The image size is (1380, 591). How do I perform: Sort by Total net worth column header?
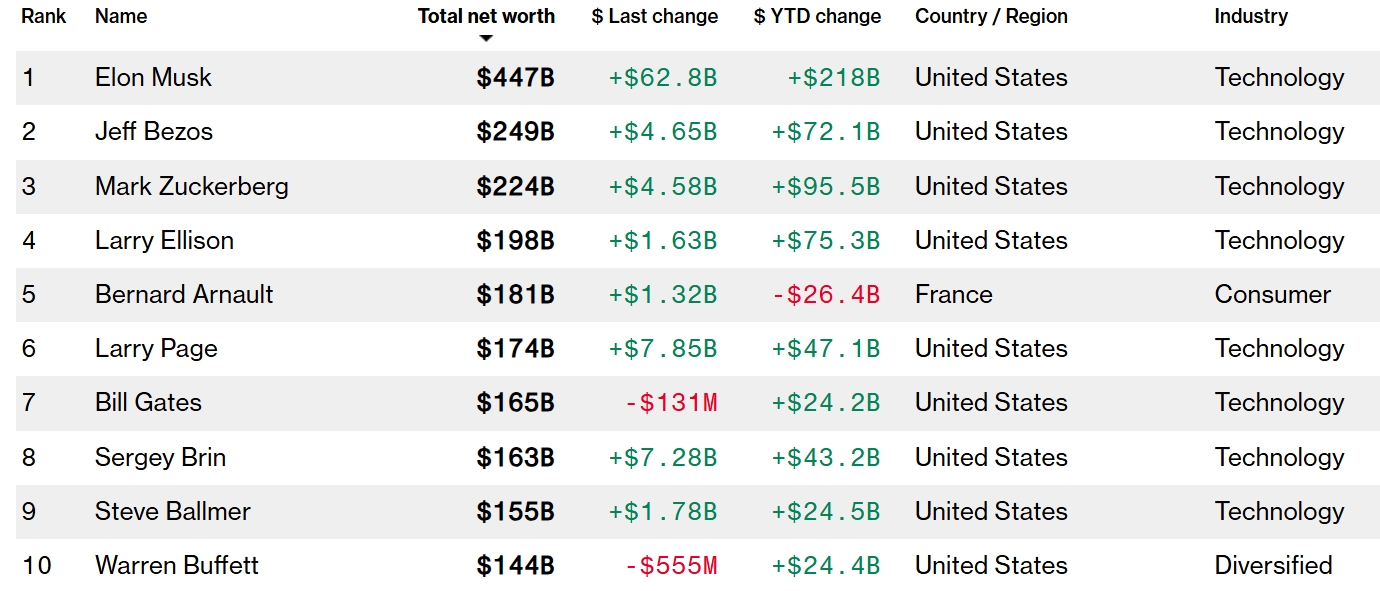(486, 16)
